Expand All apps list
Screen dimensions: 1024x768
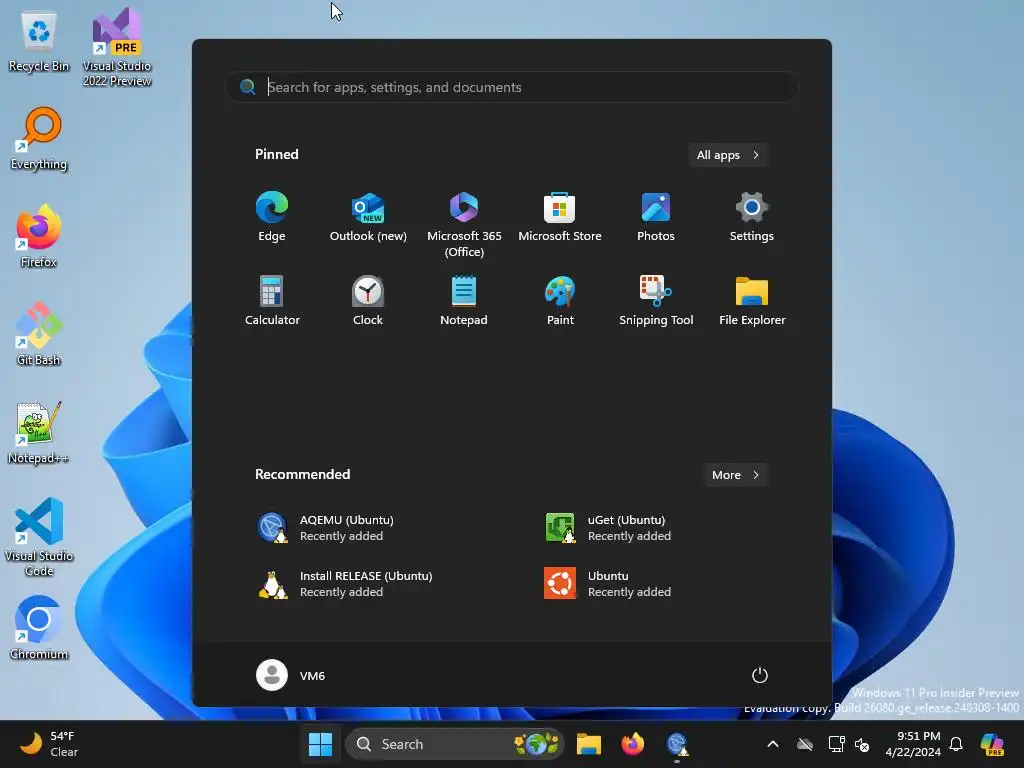pos(728,155)
